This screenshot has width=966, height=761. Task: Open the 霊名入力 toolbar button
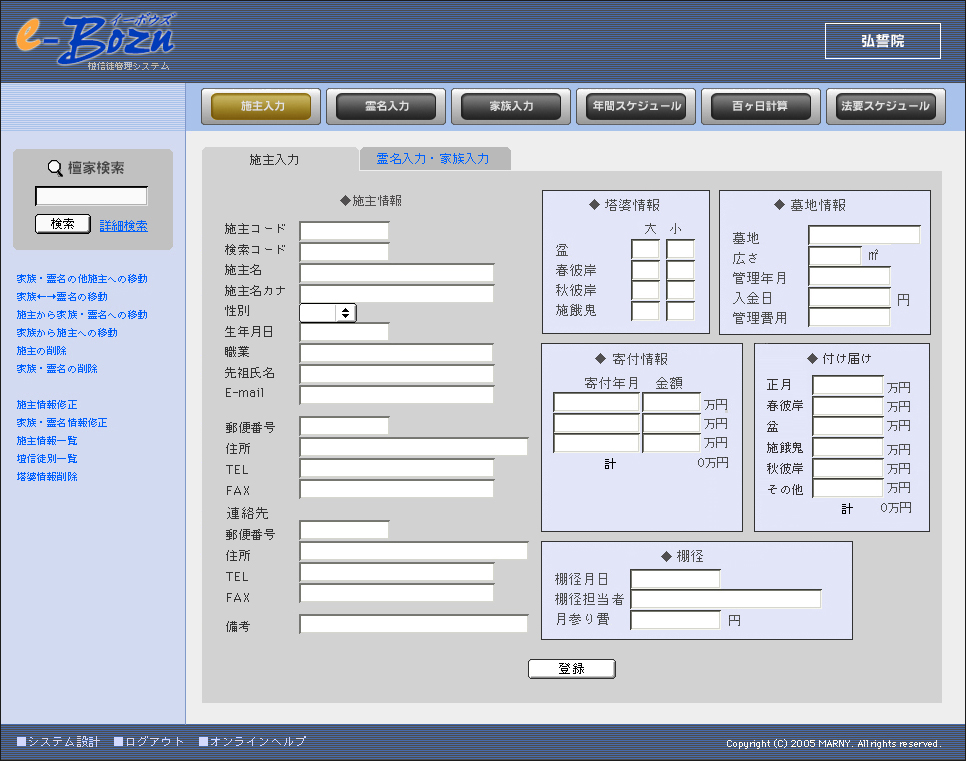coord(386,106)
